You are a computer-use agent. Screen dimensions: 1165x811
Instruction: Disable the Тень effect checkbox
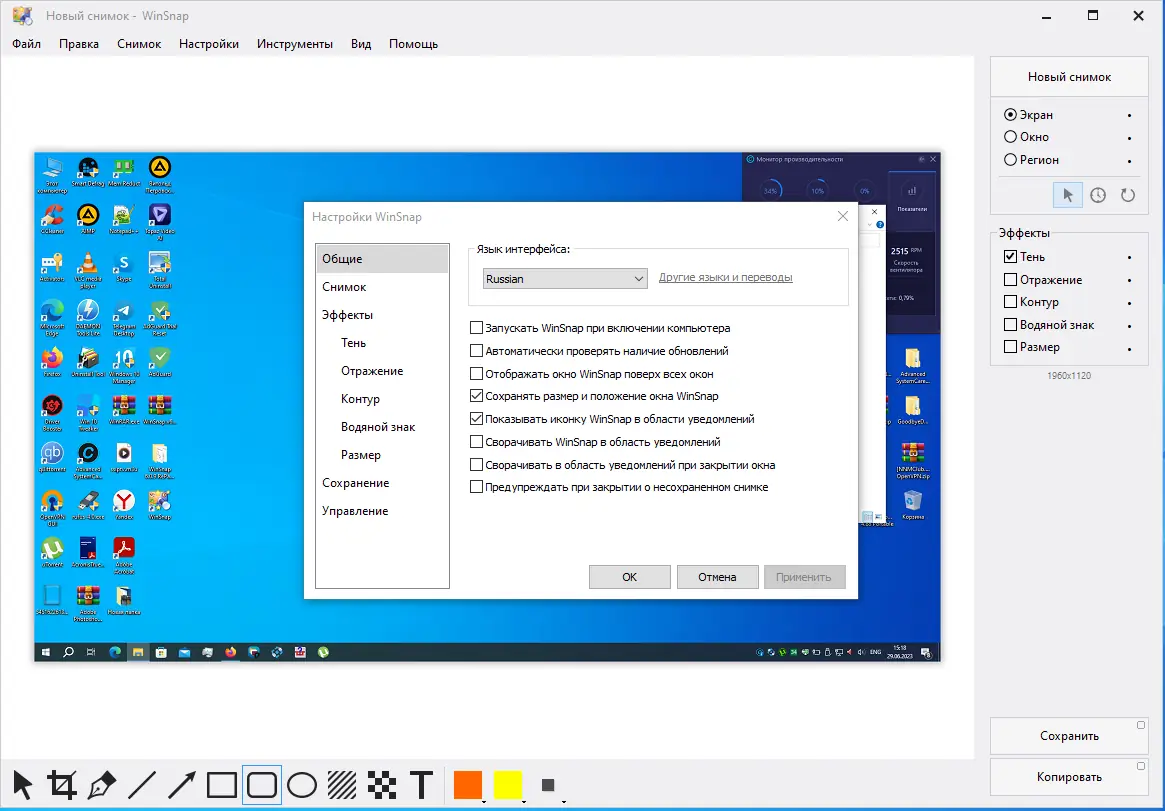click(x=1010, y=256)
